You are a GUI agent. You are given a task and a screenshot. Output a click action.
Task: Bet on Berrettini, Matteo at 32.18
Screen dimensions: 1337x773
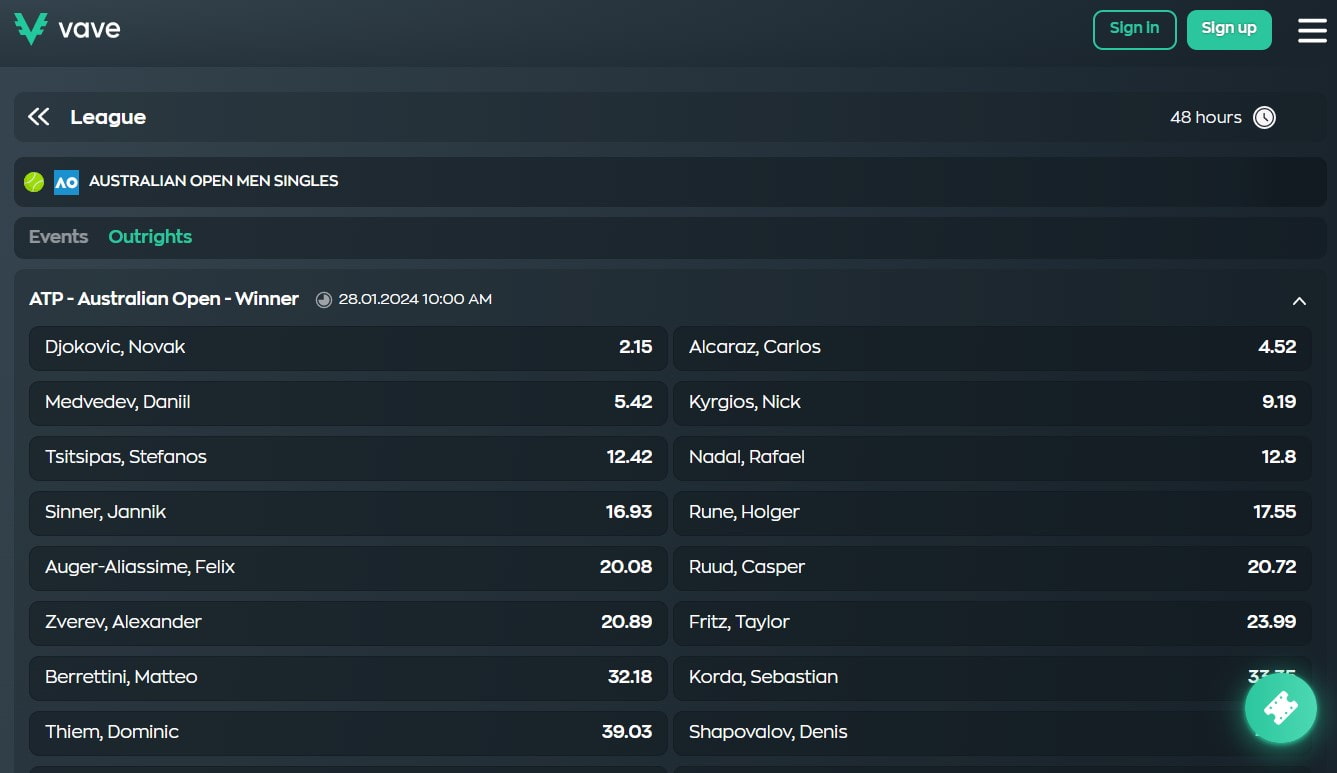(348, 677)
